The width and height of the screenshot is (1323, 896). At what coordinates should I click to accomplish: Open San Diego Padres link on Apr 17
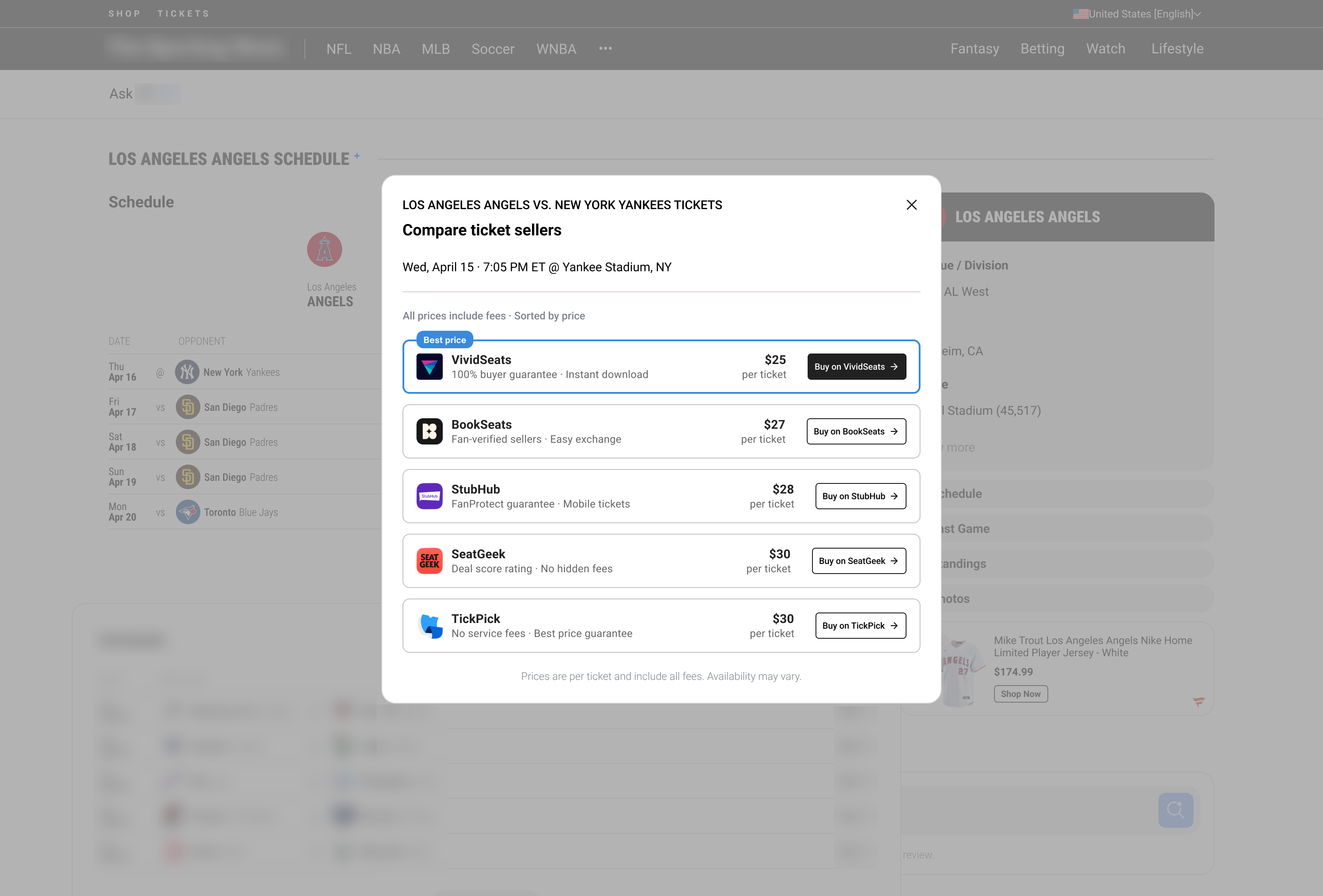[241, 408]
